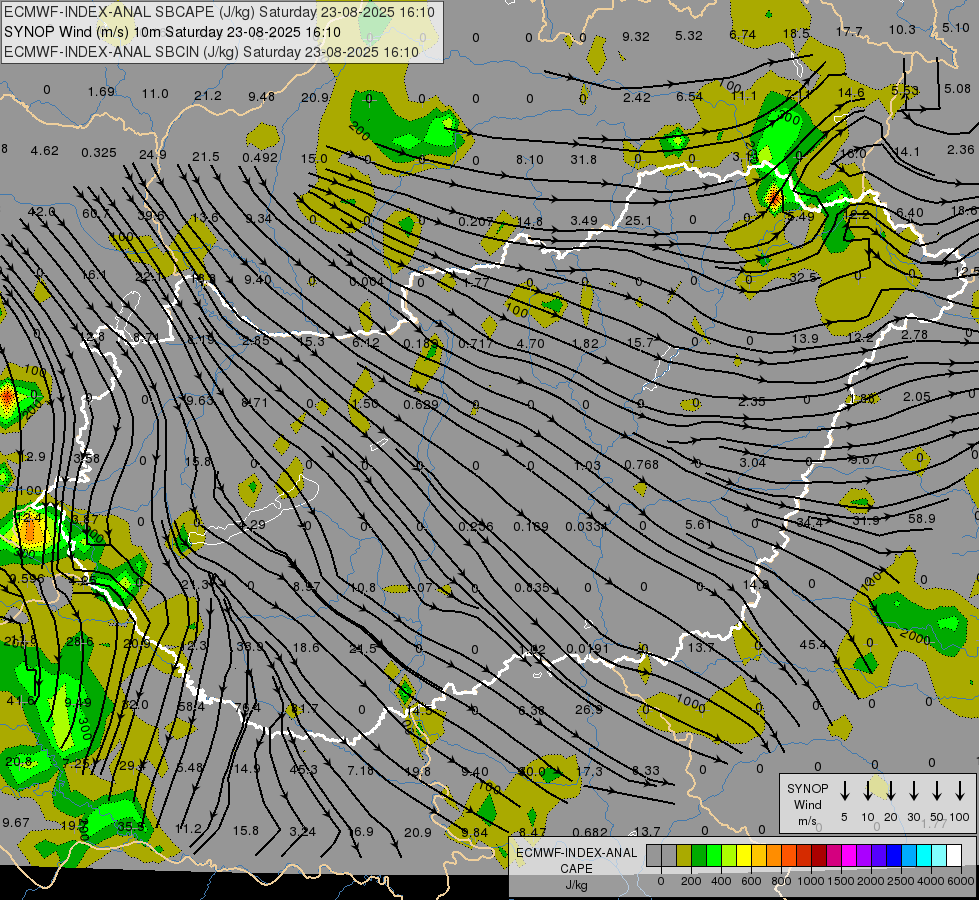The height and width of the screenshot is (900, 979).
Task: Click the map value 3.04
Action: click(752, 463)
